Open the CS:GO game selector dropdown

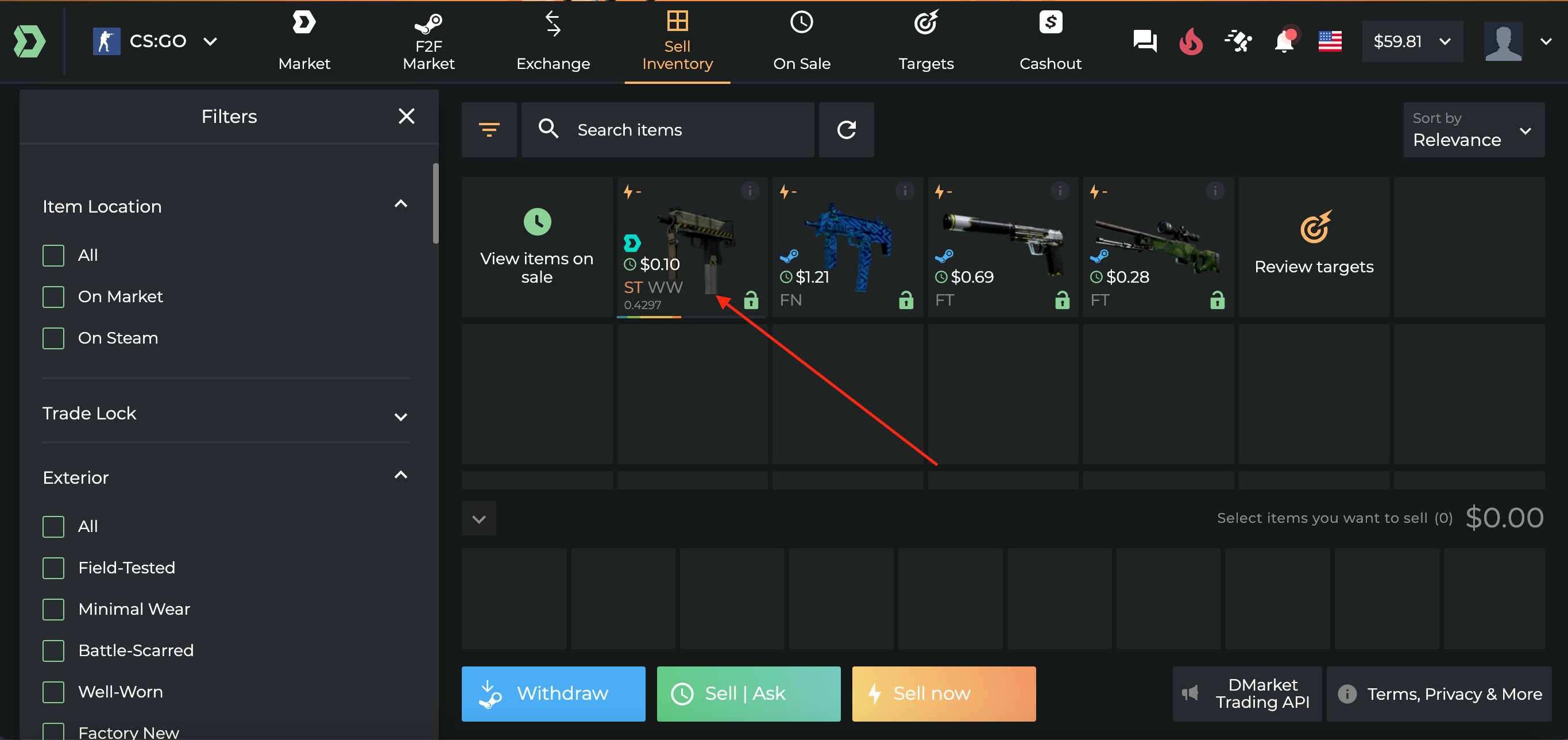click(155, 41)
